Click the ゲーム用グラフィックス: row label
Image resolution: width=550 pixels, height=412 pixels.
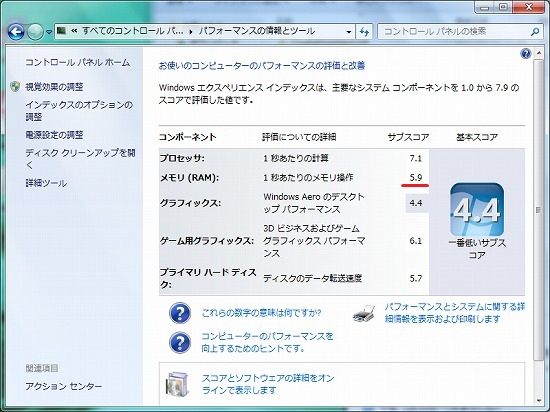[x=207, y=241]
